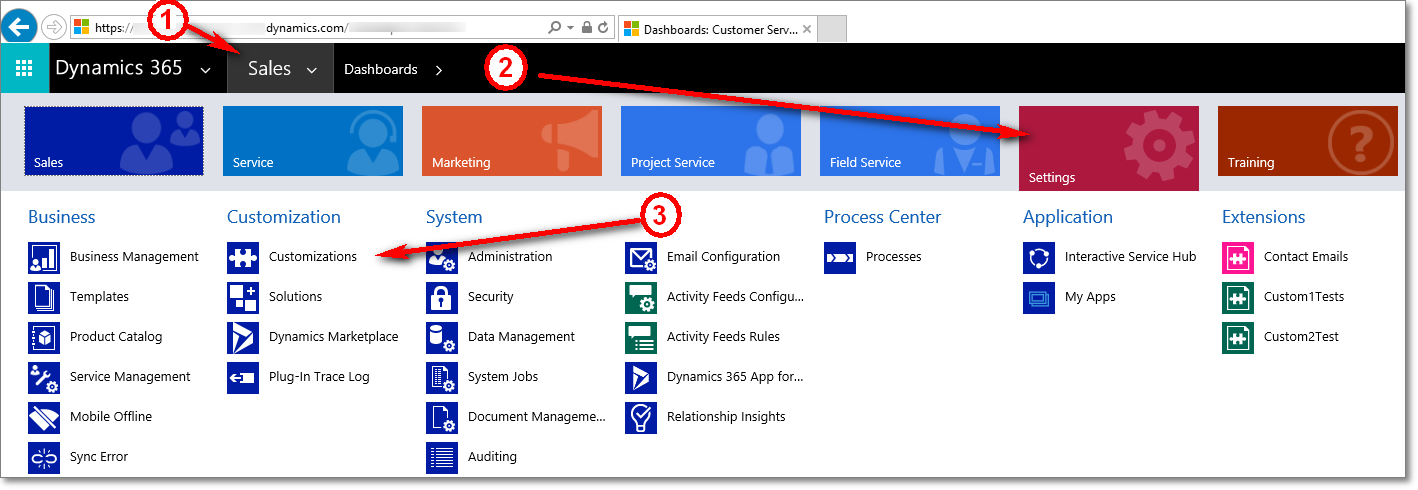Open the My Apps link
The height and width of the screenshot is (490, 1418).
click(x=1090, y=297)
